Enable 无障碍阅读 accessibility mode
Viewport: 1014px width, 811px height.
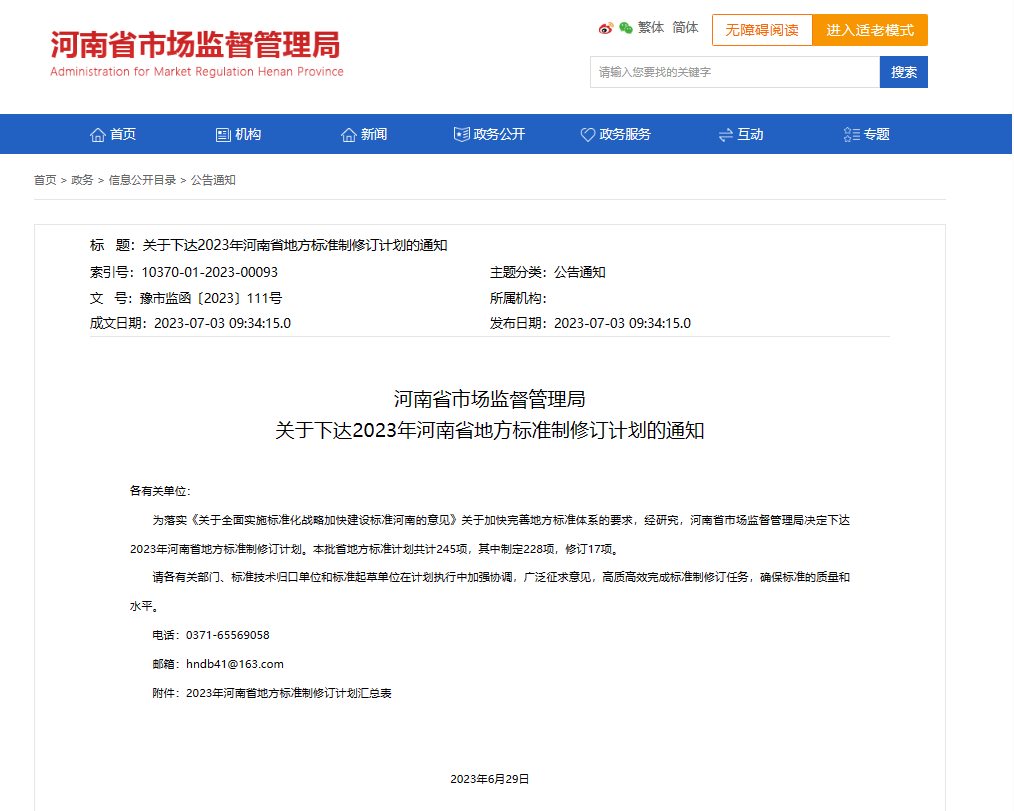tap(762, 30)
